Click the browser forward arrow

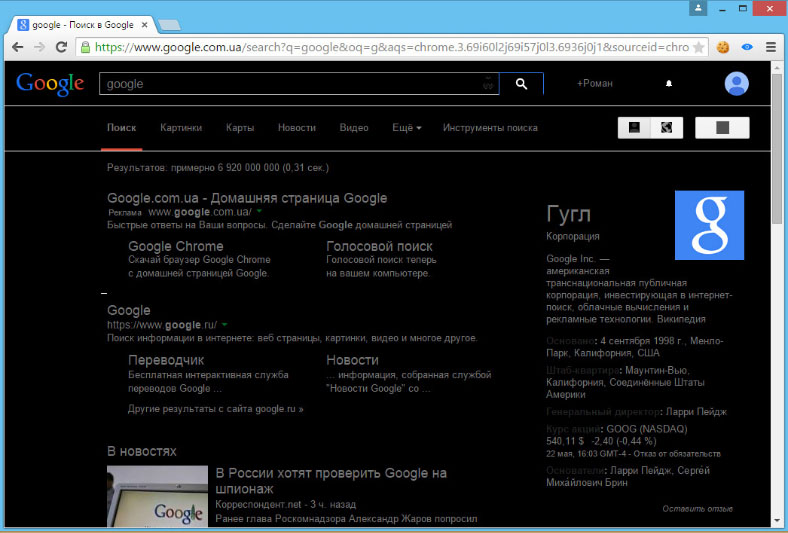[x=39, y=47]
